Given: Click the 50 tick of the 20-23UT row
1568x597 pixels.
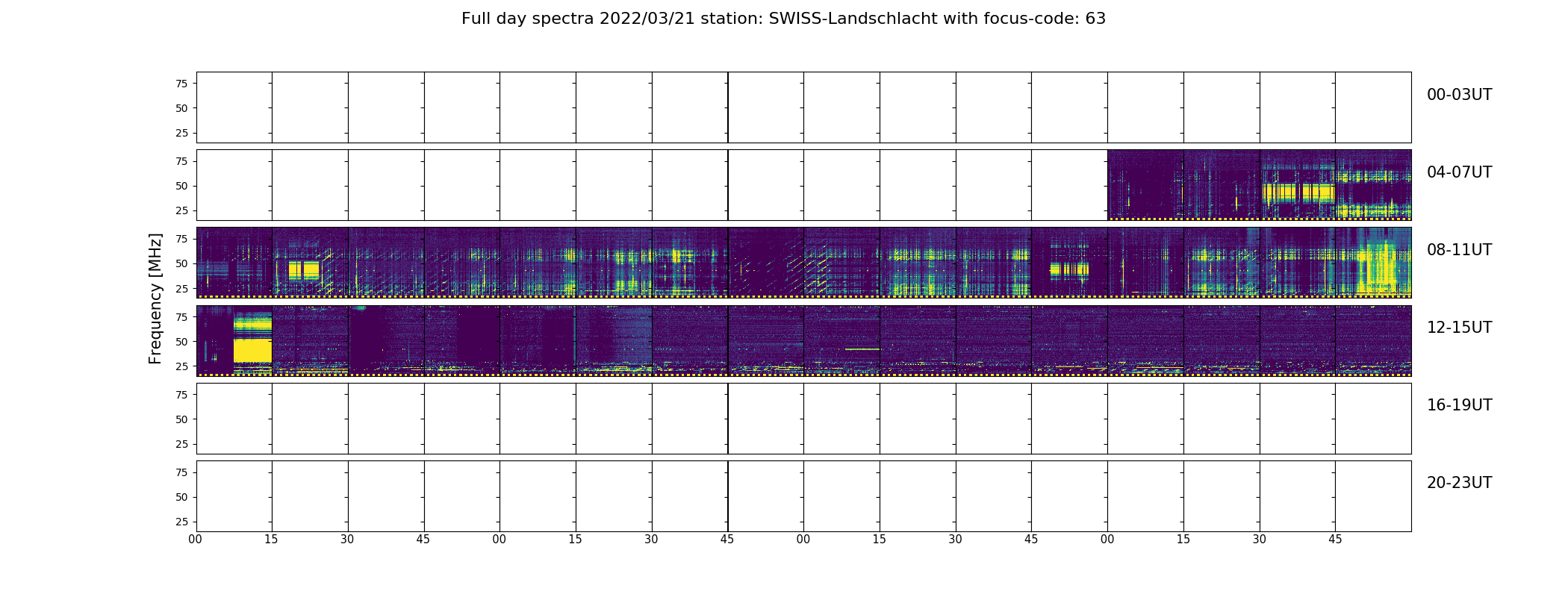Looking at the screenshot, I should [x=181, y=497].
